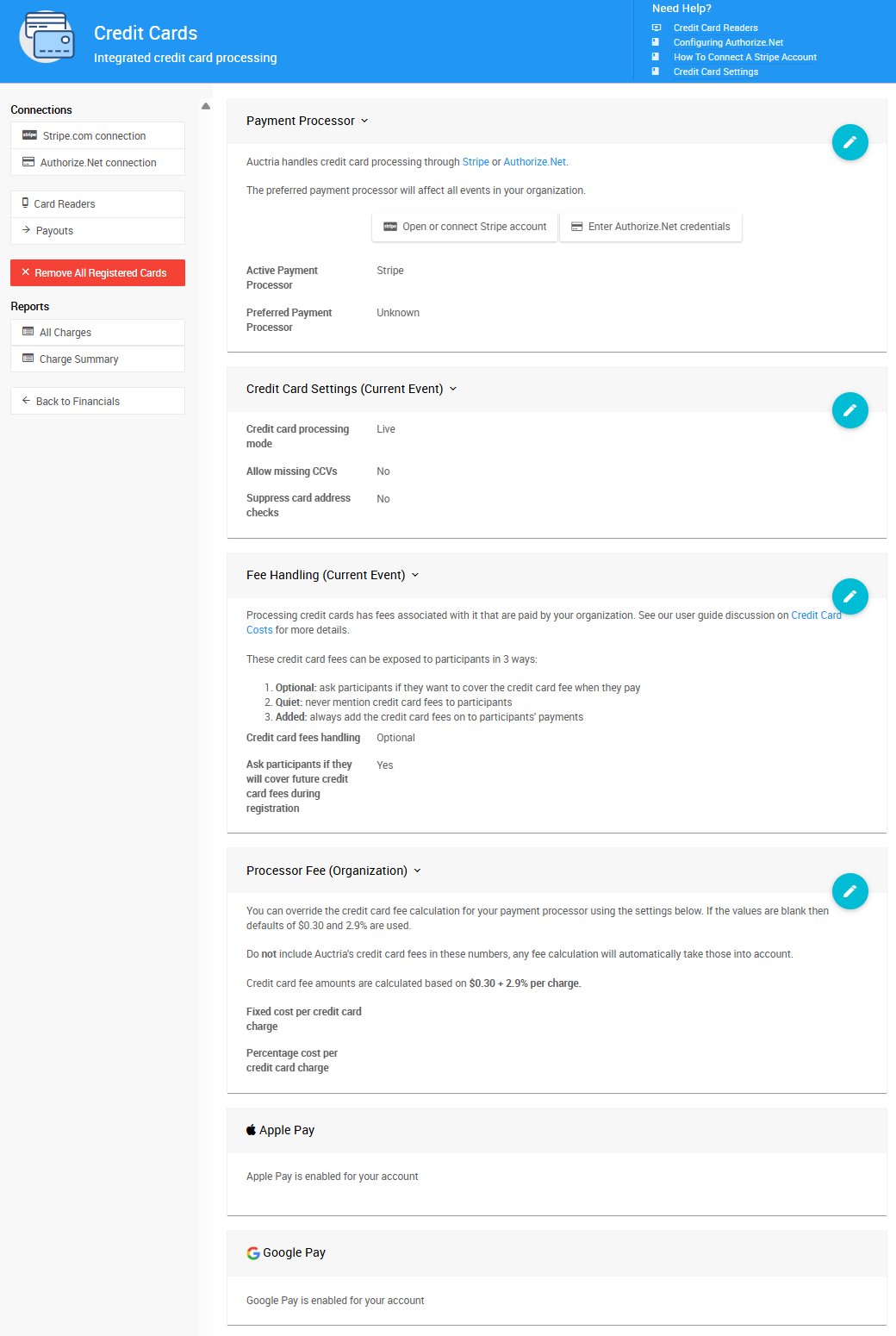Click the Apple Pay logo icon

click(x=252, y=1130)
